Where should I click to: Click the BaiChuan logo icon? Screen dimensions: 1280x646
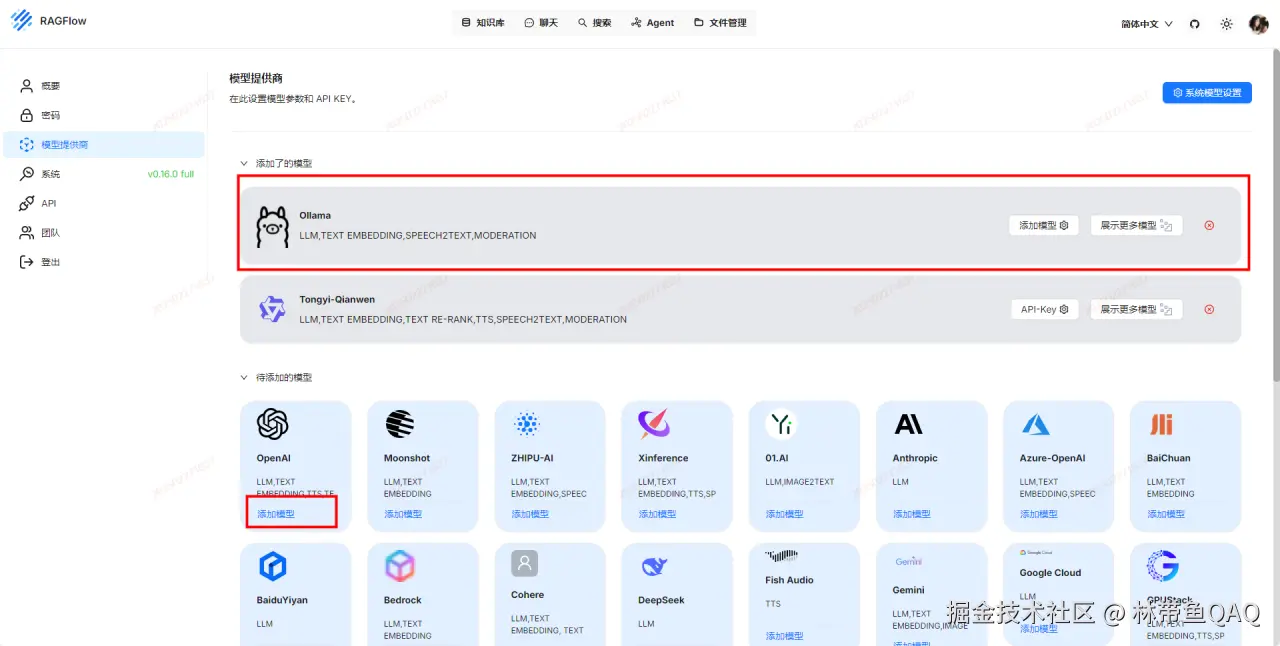click(x=1161, y=424)
